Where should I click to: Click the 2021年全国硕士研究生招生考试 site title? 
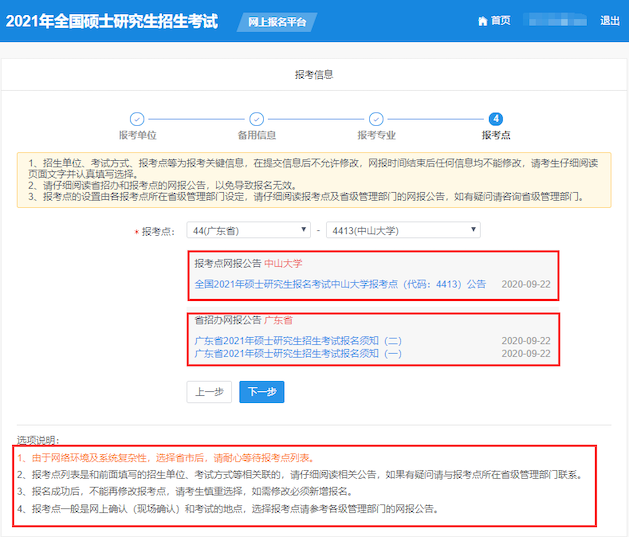coord(112,21)
